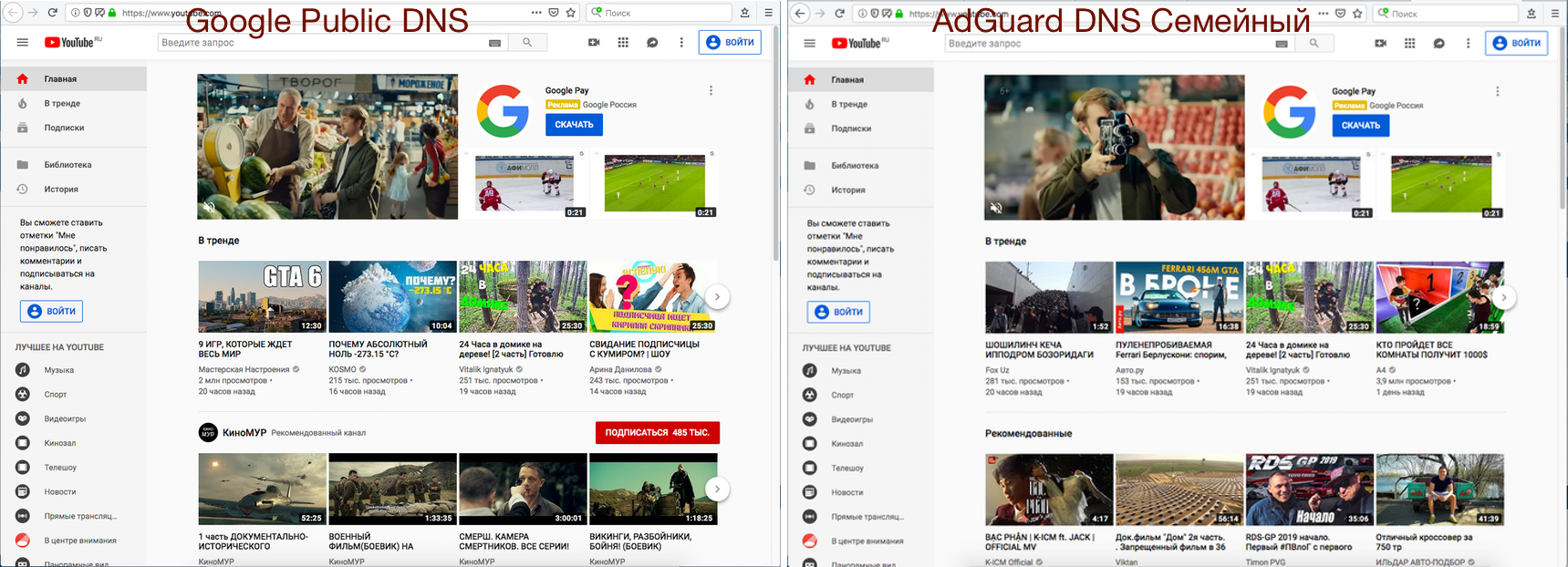The height and width of the screenshot is (567, 1568).
Task: Click ВОЙТИ button in left window header
Action: point(730,42)
